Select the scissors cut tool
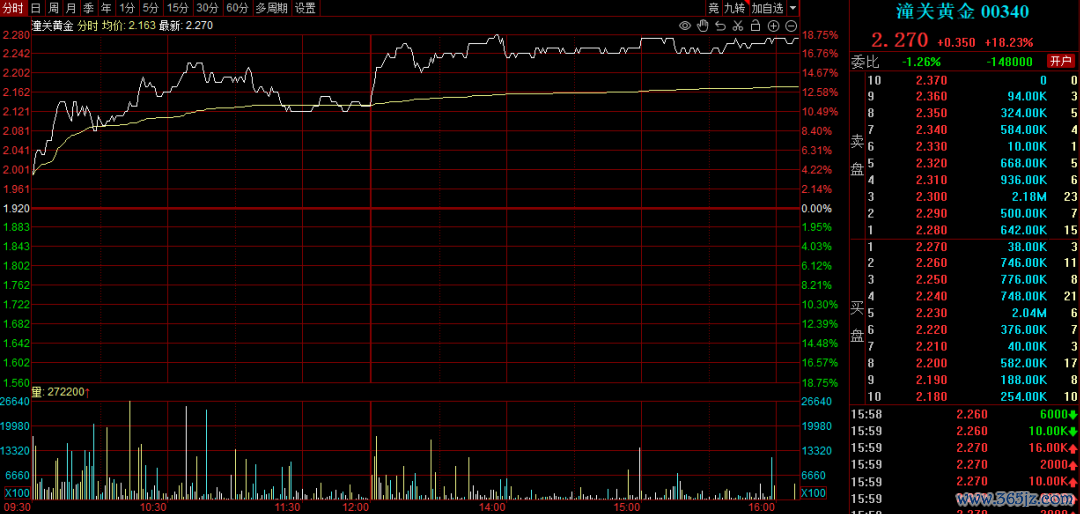Viewport: 1080px width, 514px height. coord(738,25)
